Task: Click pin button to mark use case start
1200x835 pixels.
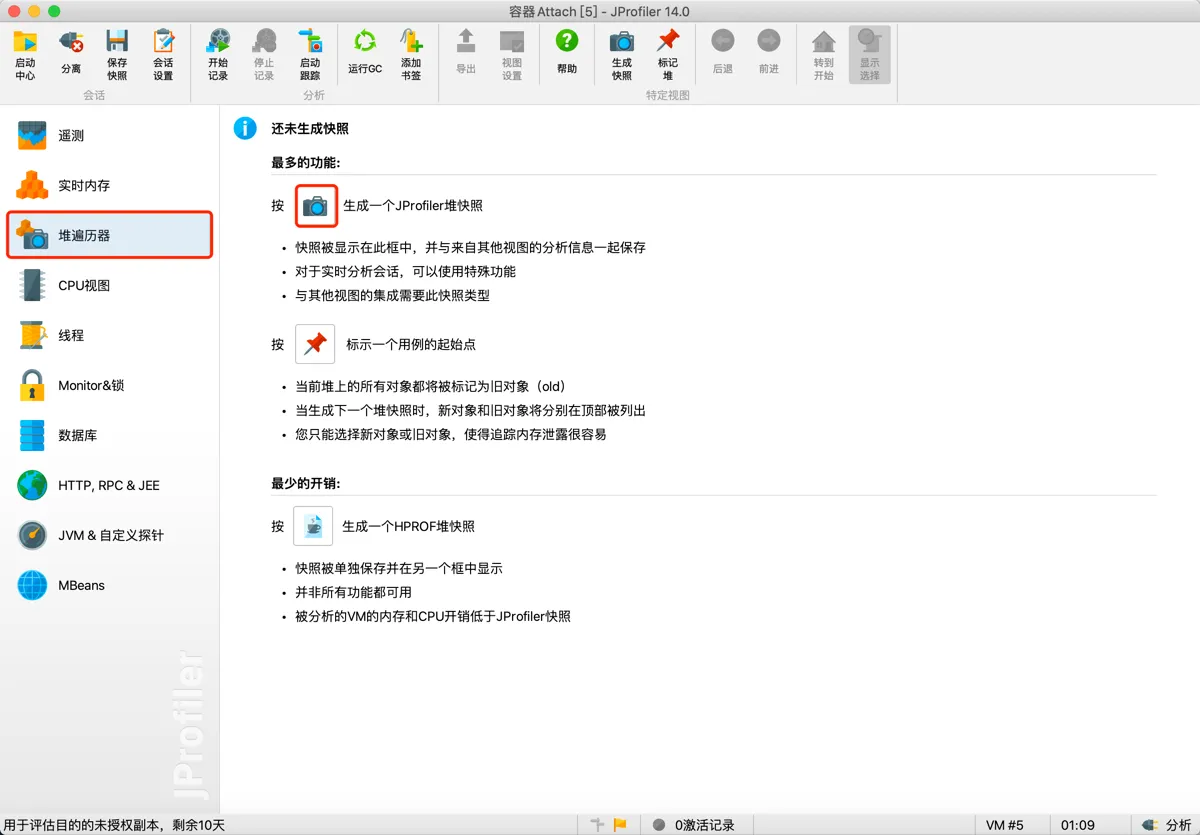Action: (x=315, y=344)
